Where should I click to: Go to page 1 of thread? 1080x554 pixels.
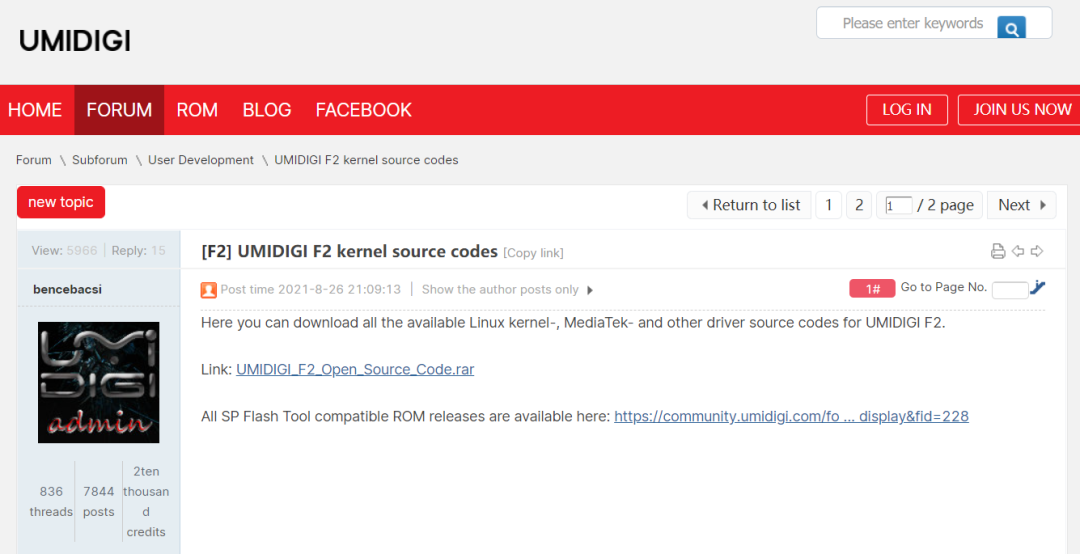tap(829, 205)
